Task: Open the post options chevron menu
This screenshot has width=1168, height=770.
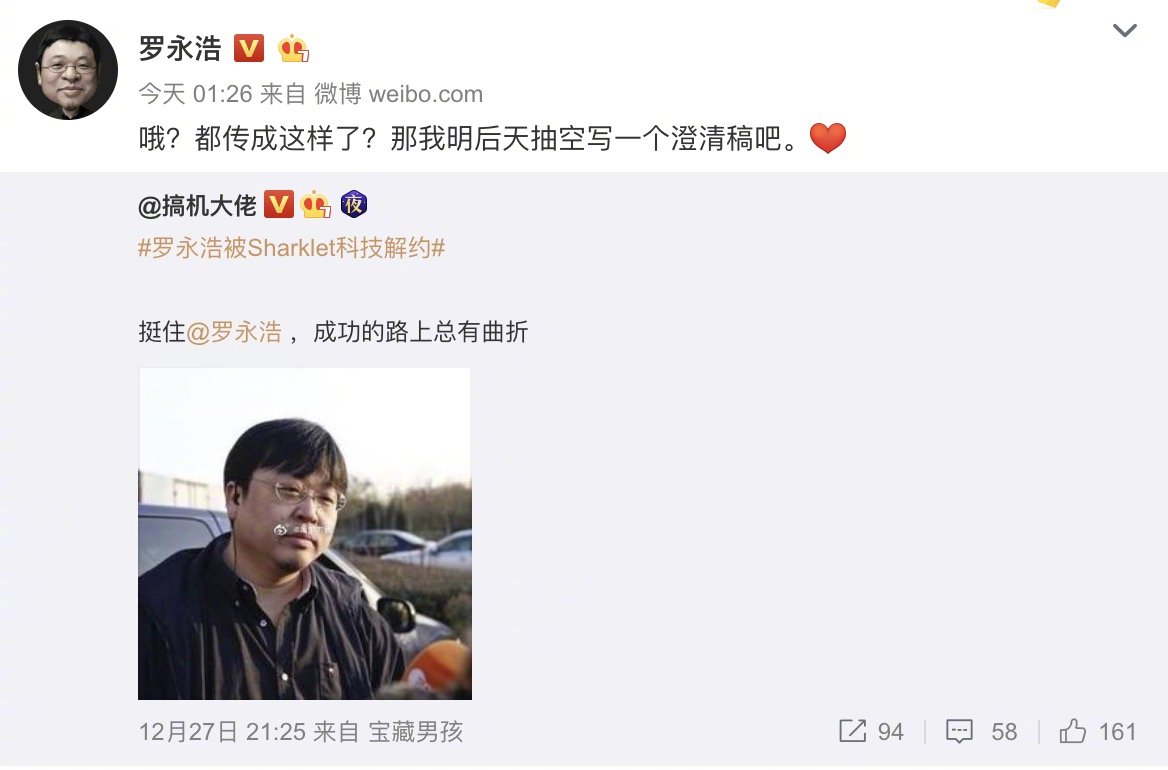Action: pyautogui.click(x=1124, y=31)
